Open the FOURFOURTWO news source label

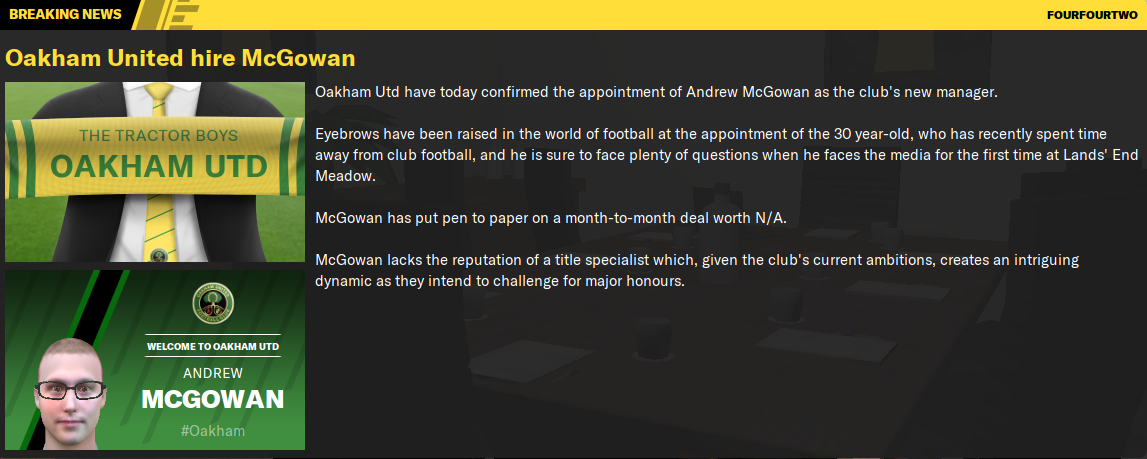[1092, 15]
